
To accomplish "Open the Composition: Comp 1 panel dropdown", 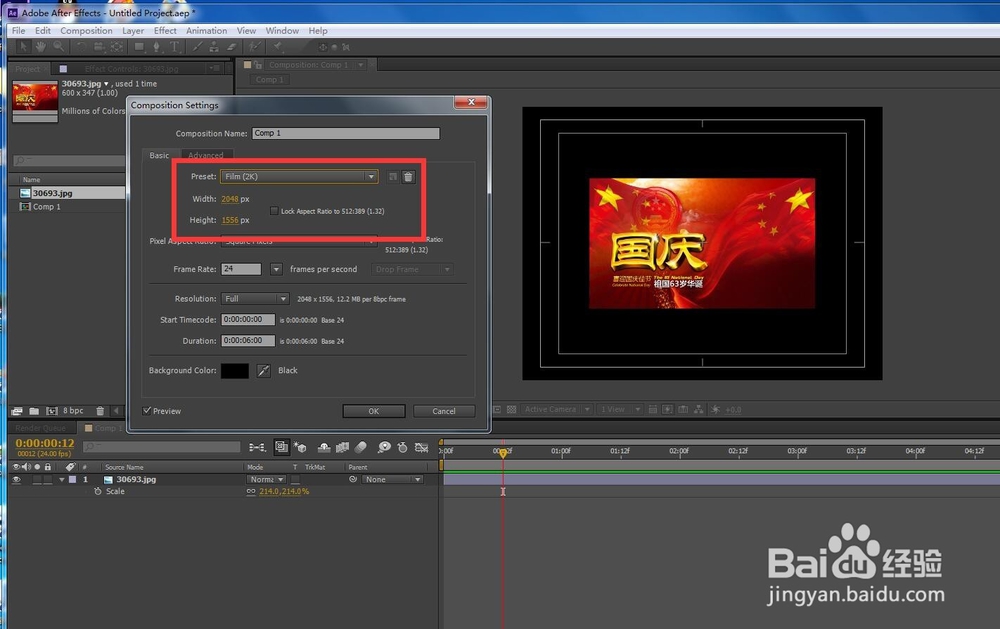I will pyautogui.click(x=360, y=64).
